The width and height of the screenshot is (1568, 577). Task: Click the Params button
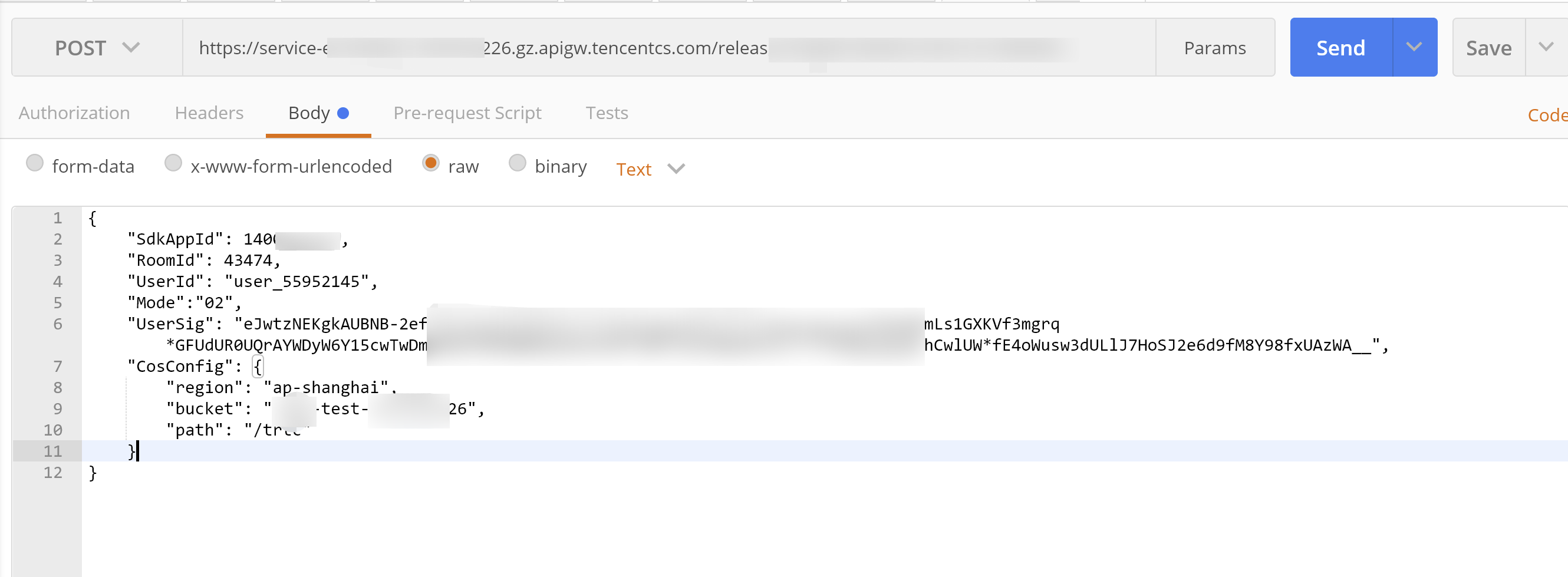point(1214,48)
